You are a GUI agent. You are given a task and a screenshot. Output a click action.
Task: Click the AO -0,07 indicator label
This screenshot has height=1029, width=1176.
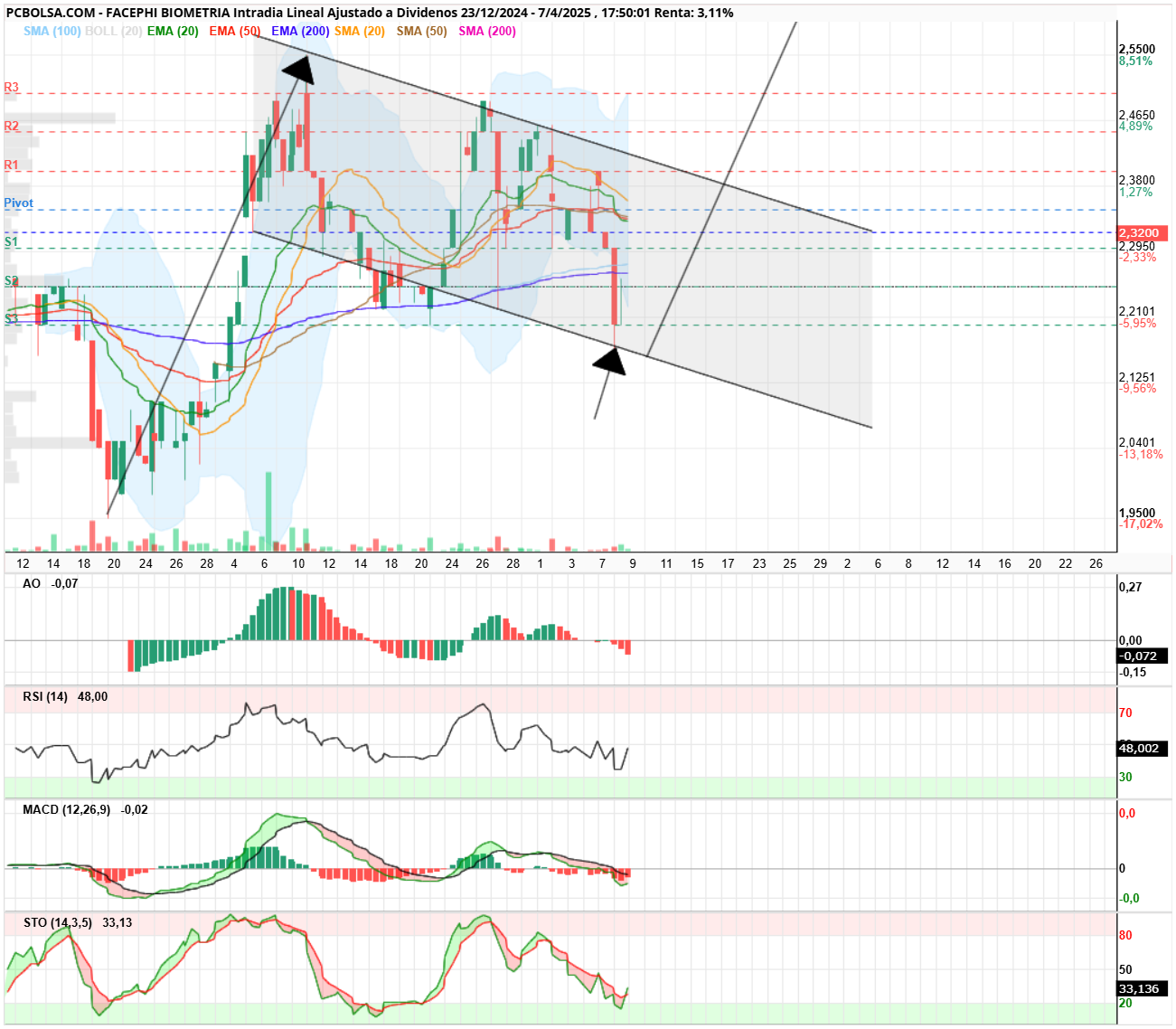(51, 583)
